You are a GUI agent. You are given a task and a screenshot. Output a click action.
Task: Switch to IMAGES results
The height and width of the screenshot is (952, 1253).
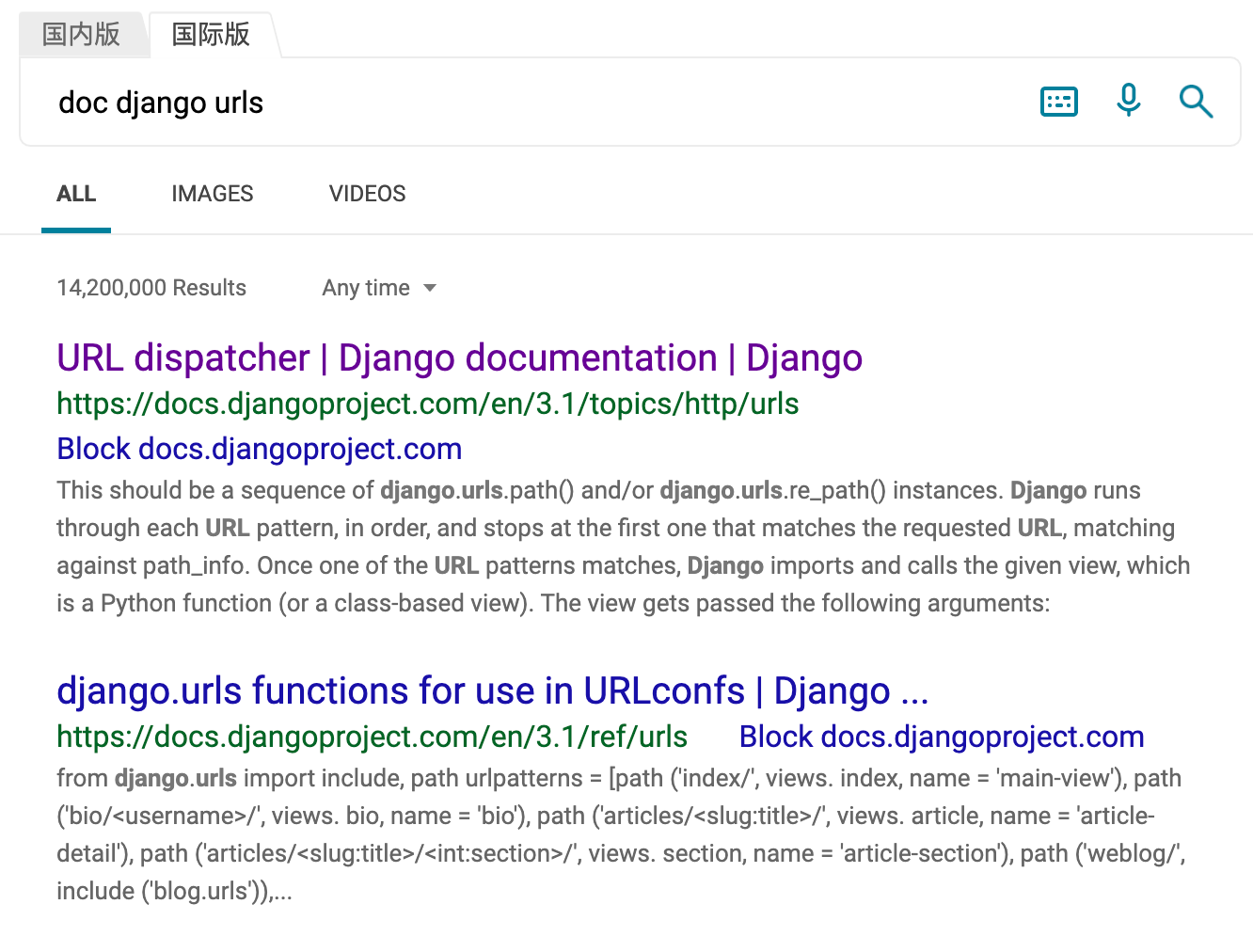coord(213,194)
